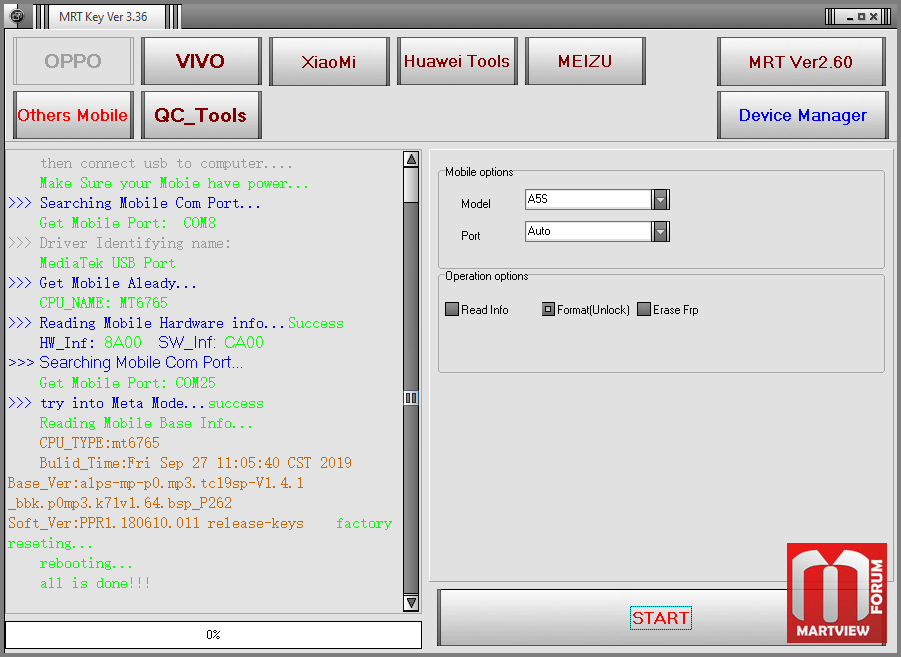The image size is (901, 657).
Task: Open Huawei Tools section
Action: pos(457,61)
